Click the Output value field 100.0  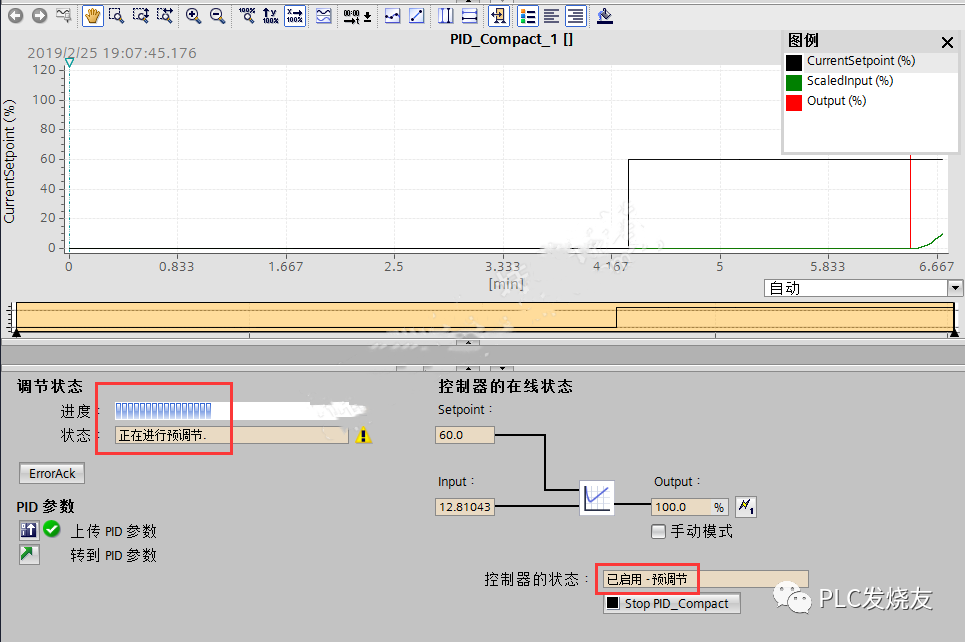coord(689,507)
